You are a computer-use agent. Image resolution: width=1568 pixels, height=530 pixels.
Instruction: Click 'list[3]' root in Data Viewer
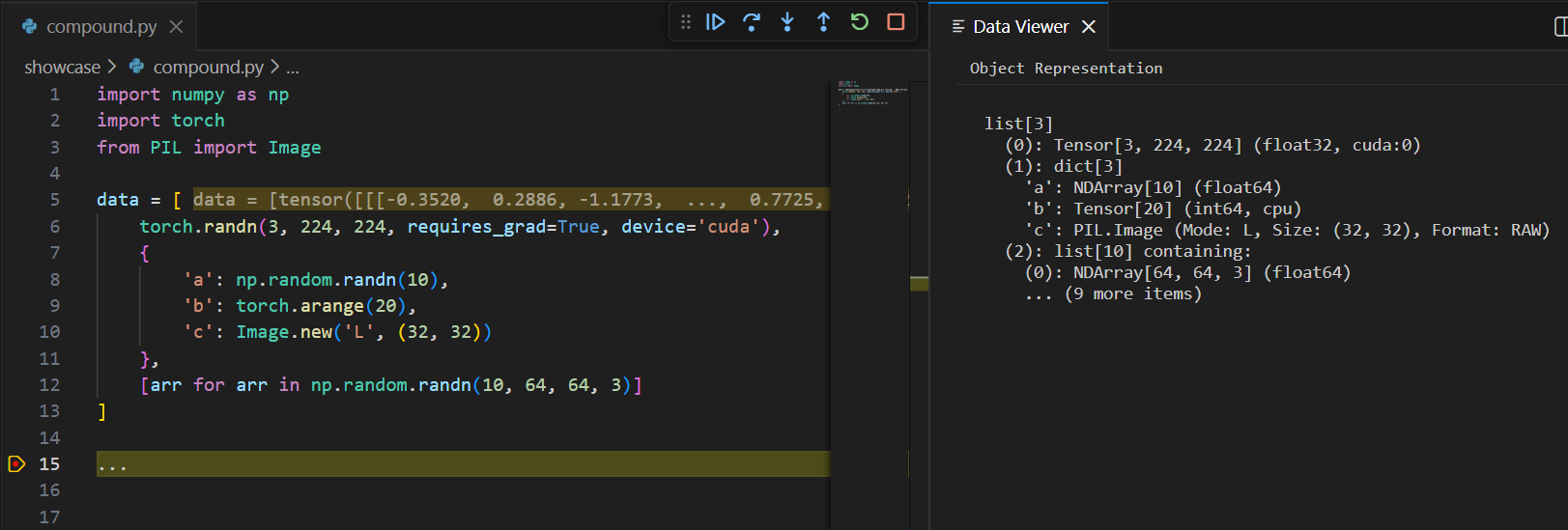click(1018, 124)
